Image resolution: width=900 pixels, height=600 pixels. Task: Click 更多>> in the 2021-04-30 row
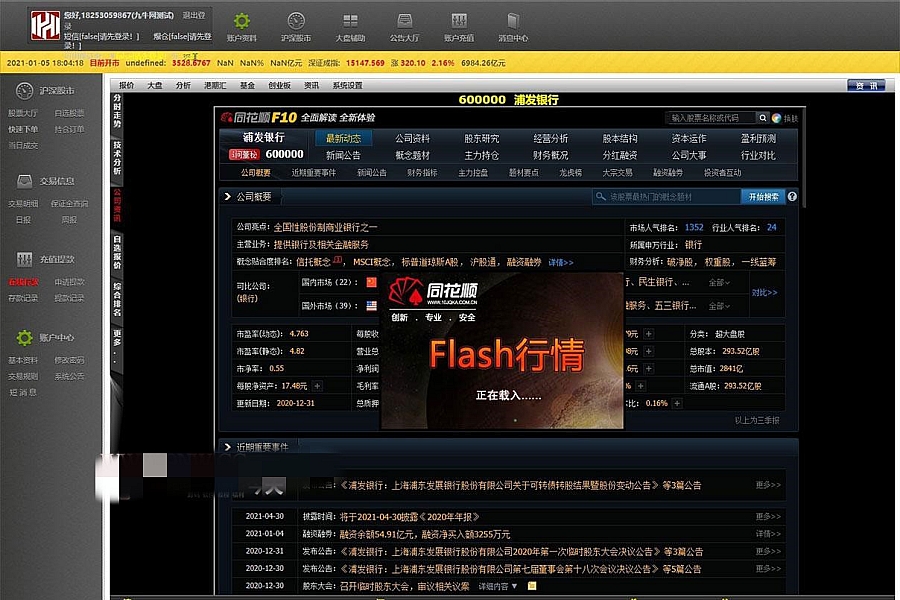click(x=768, y=517)
